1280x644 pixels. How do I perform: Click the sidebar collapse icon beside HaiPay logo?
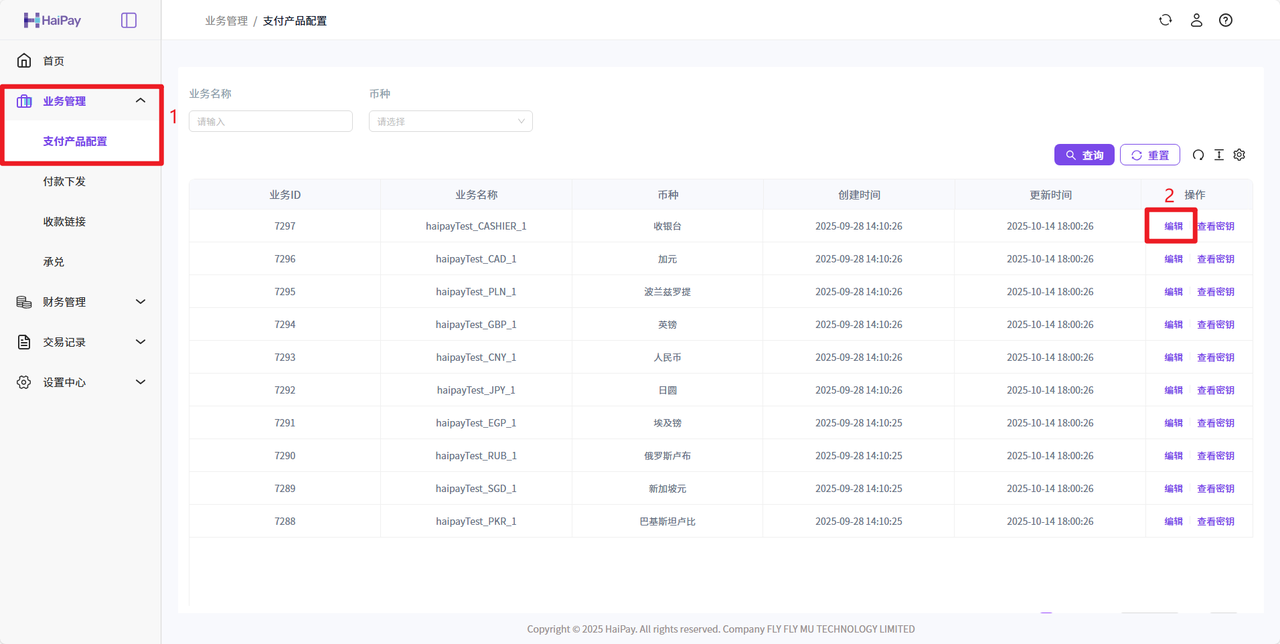tap(129, 20)
